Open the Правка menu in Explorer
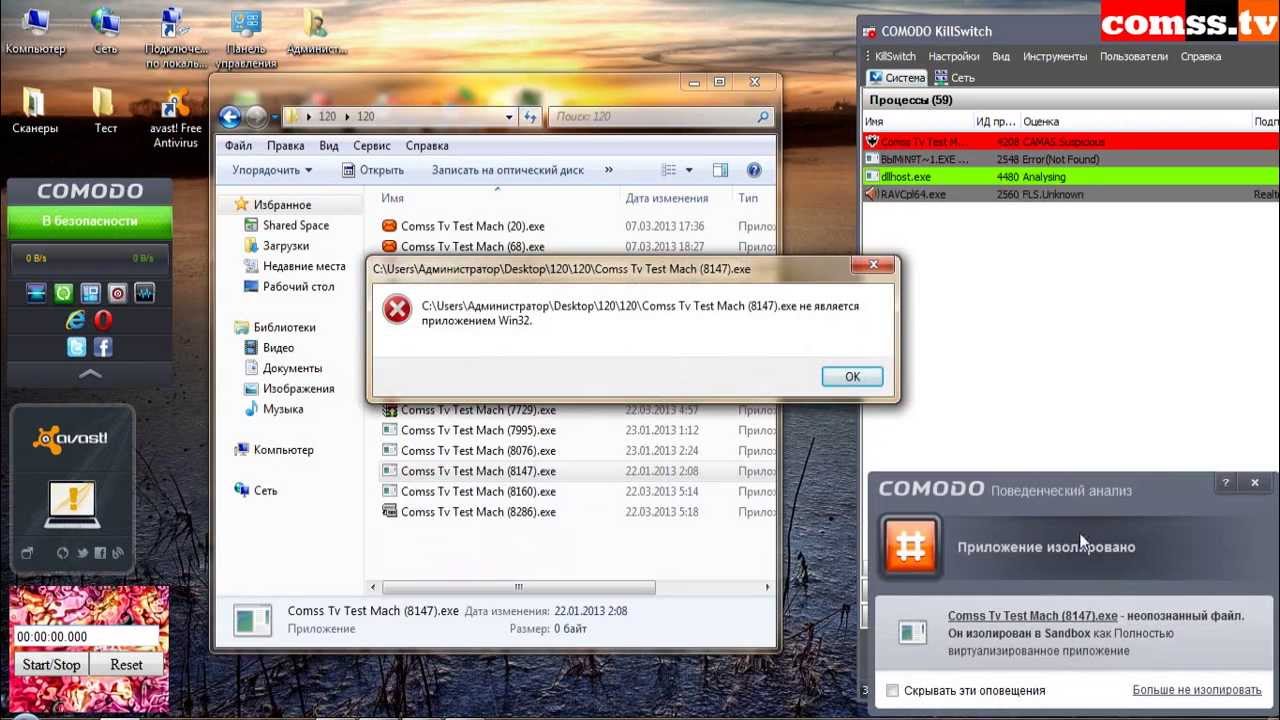The width and height of the screenshot is (1280, 720). [x=286, y=146]
